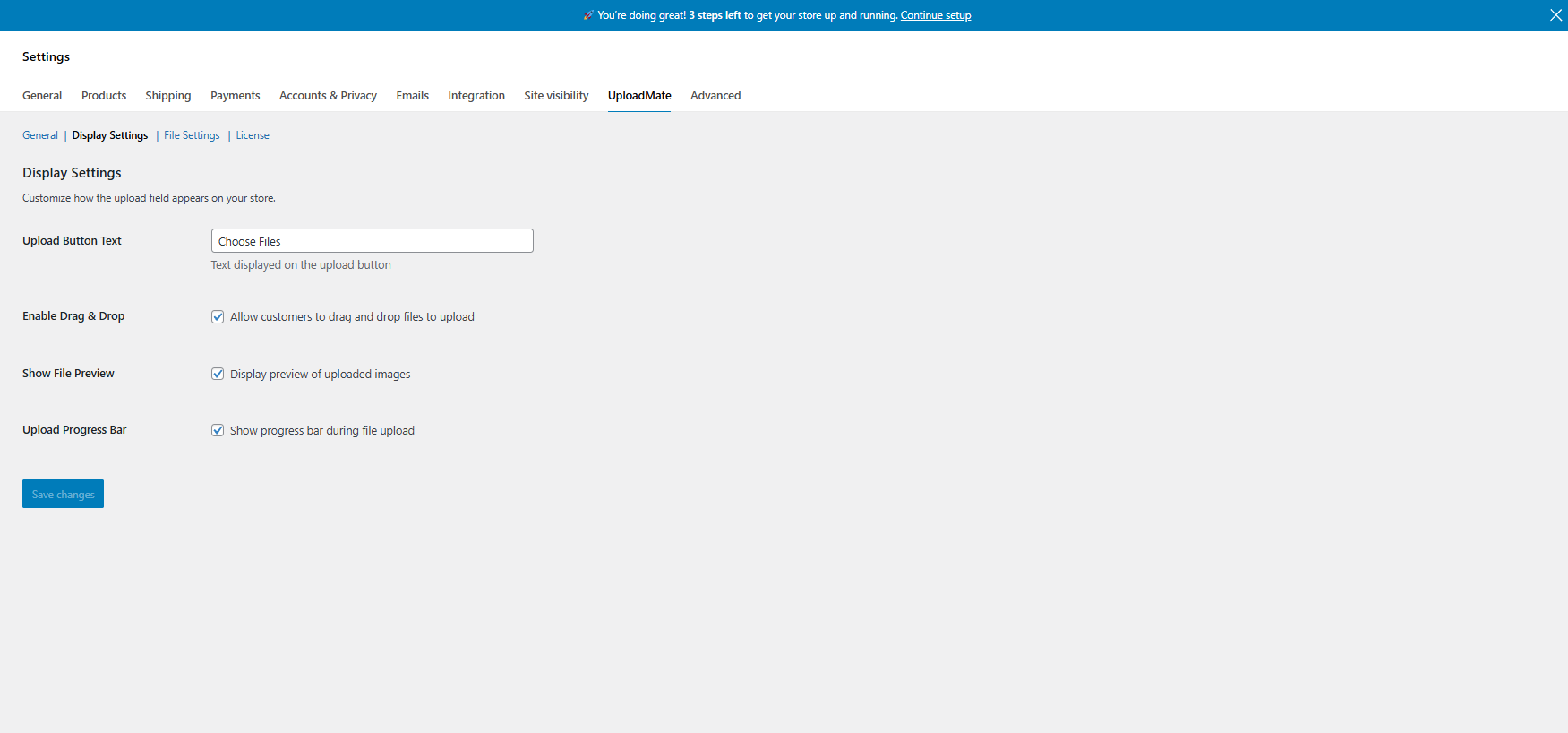
Task: Switch to the Integration tab
Action: [x=476, y=95]
